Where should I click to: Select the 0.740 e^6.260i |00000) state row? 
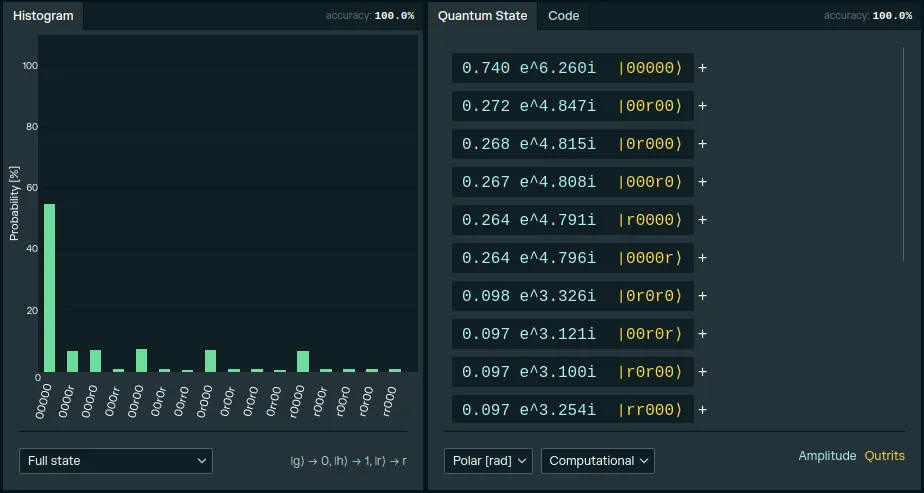tap(572, 68)
